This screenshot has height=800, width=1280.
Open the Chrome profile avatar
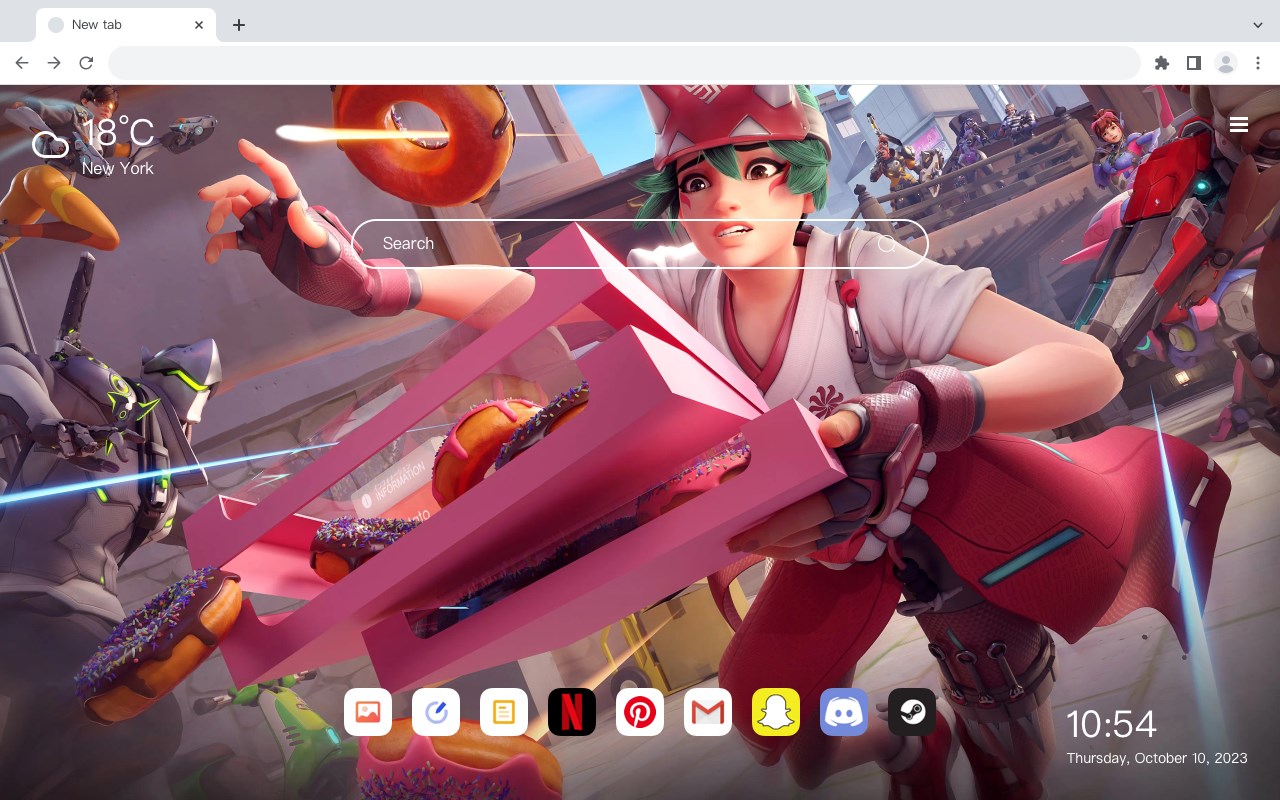[1226, 63]
